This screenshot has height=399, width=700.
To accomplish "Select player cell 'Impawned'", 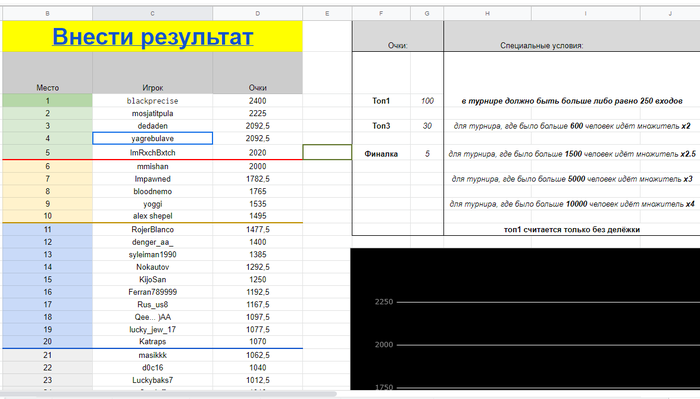I will click(x=152, y=179).
